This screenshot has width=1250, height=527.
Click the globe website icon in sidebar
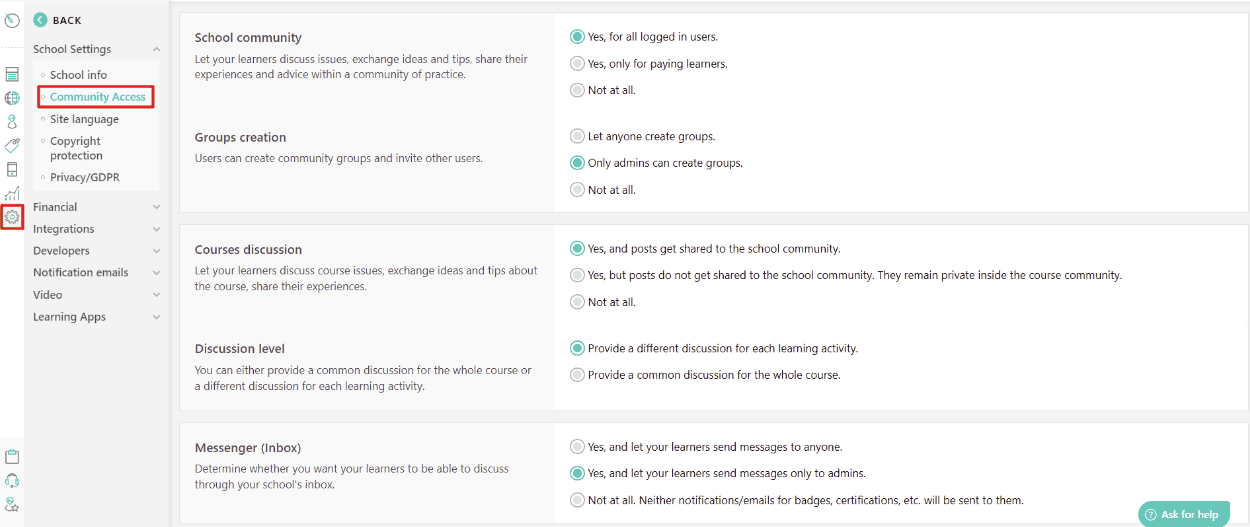[x=12, y=98]
